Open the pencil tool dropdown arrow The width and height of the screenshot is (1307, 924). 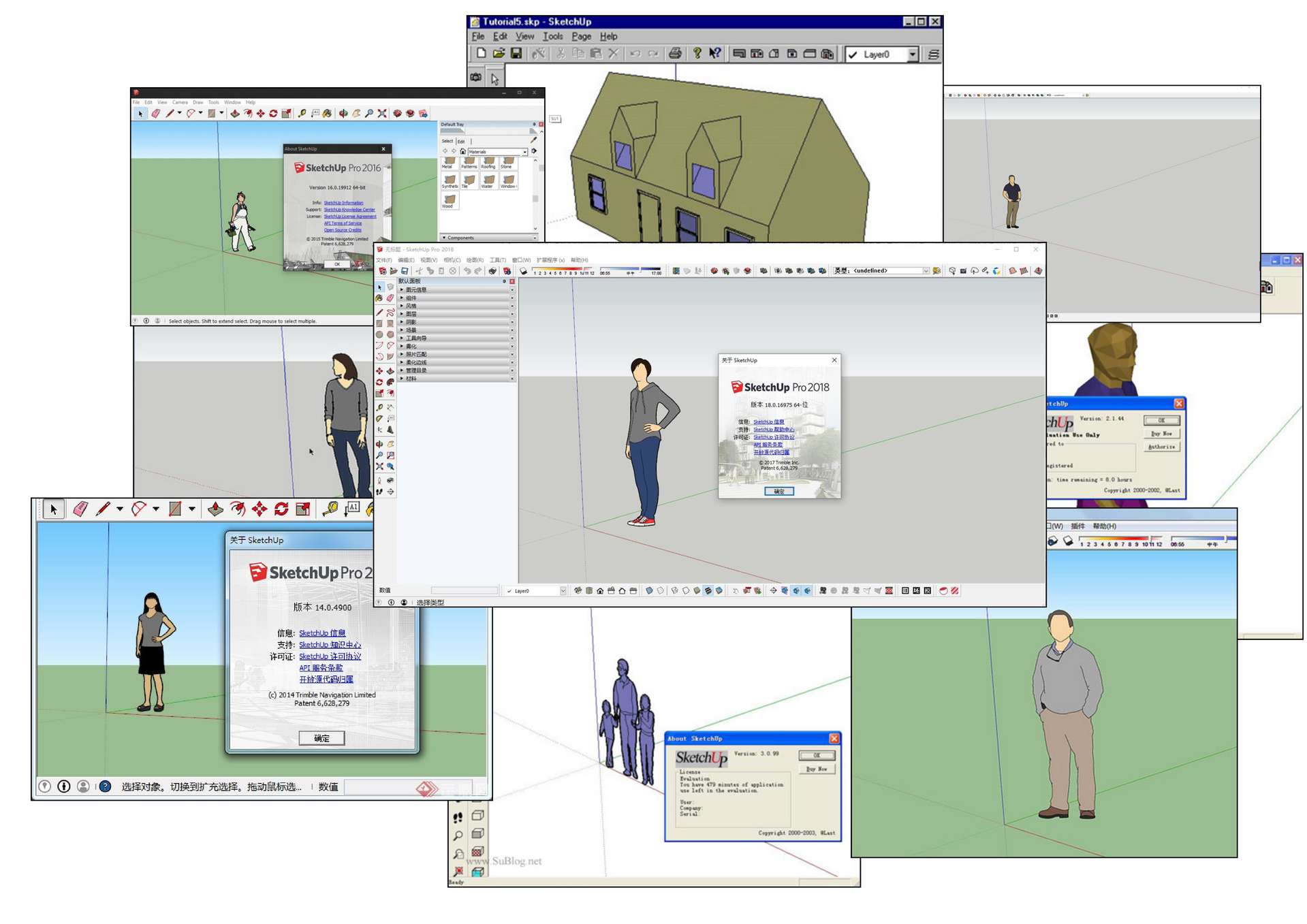point(120,509)
